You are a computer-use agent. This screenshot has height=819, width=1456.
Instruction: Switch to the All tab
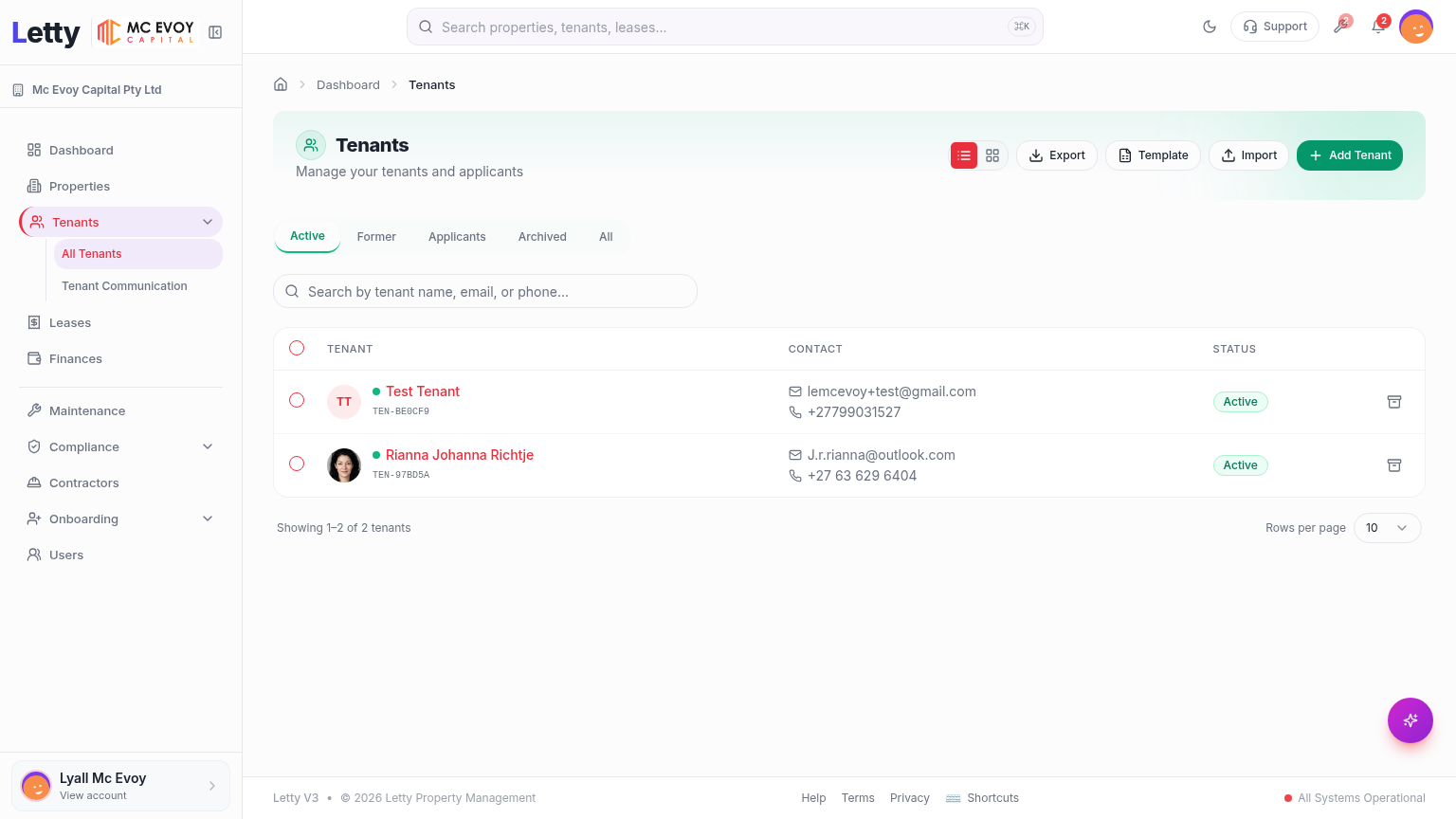coord(606,237)
